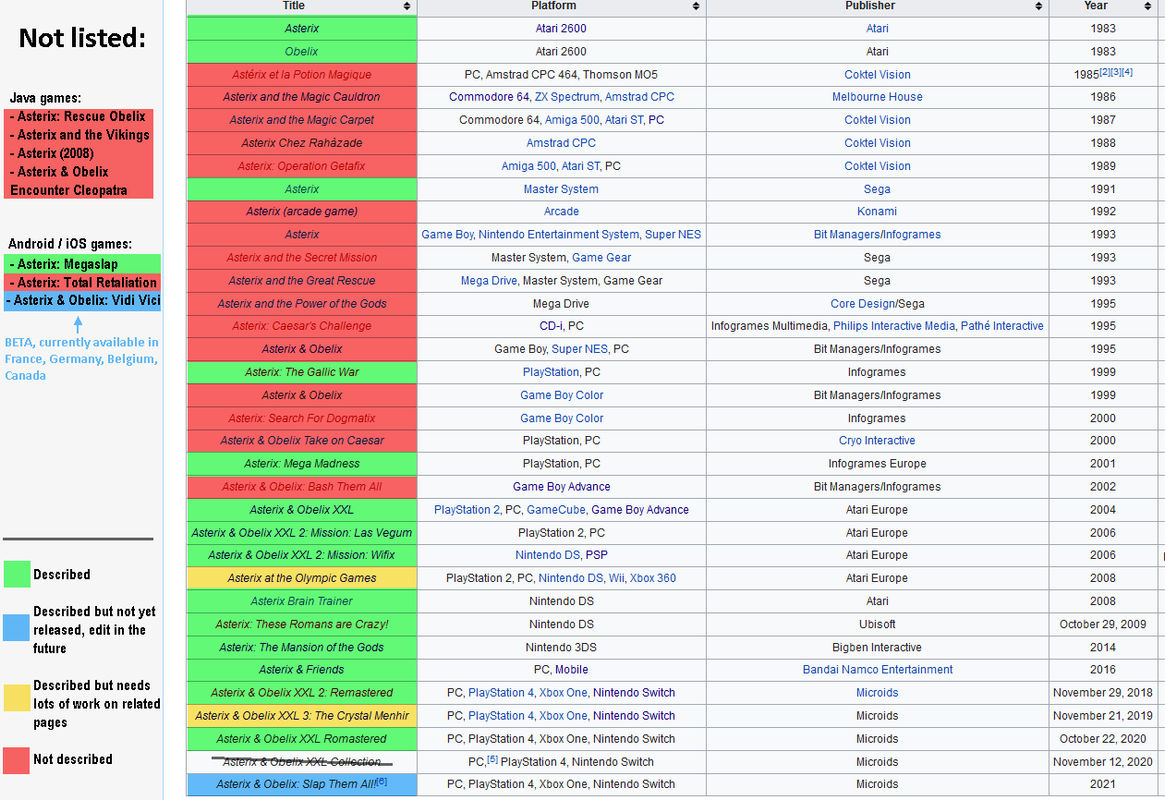
Task: Open Asterix: Operation Getafix title link
Action: click(301, 166)
